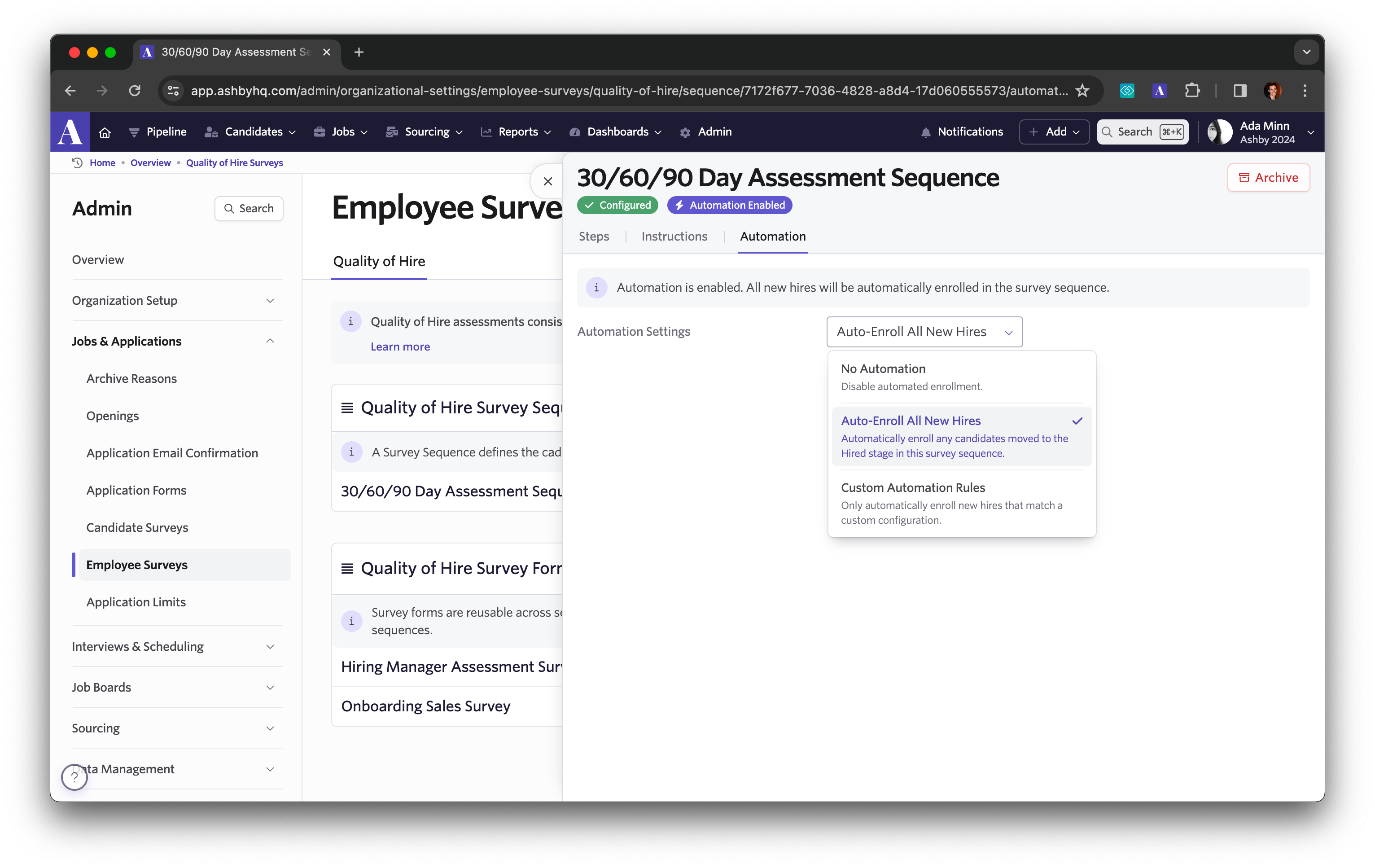Open the browser extensions puzzle icon

(1192, 91)
